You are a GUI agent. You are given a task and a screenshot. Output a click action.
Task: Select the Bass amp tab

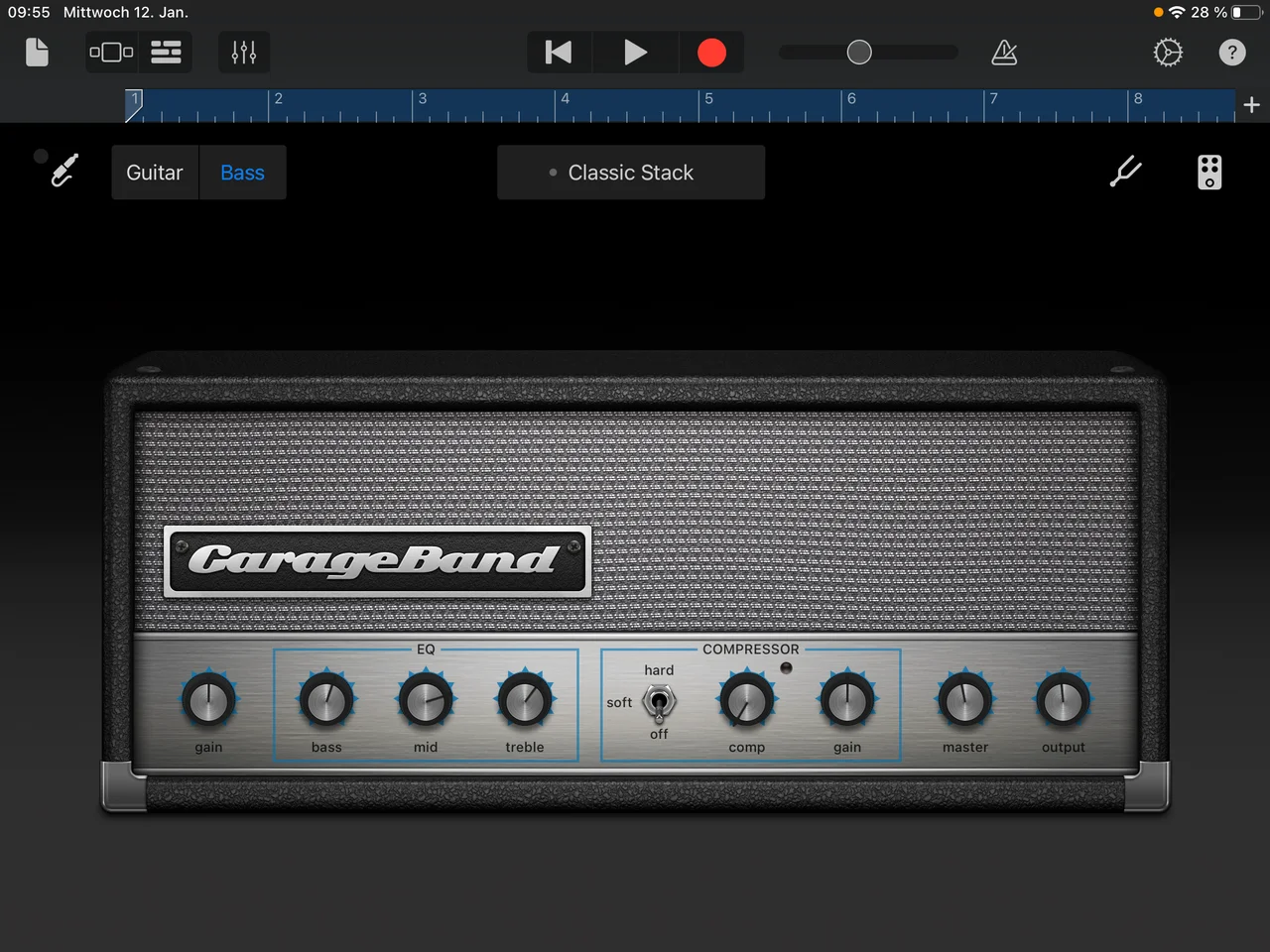[x=242, y=173]
